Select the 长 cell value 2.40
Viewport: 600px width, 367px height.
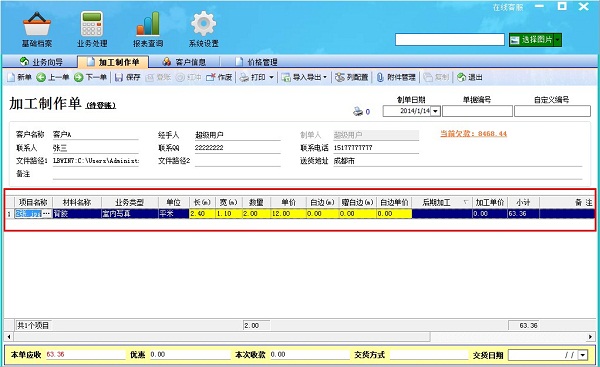[202, 214]
